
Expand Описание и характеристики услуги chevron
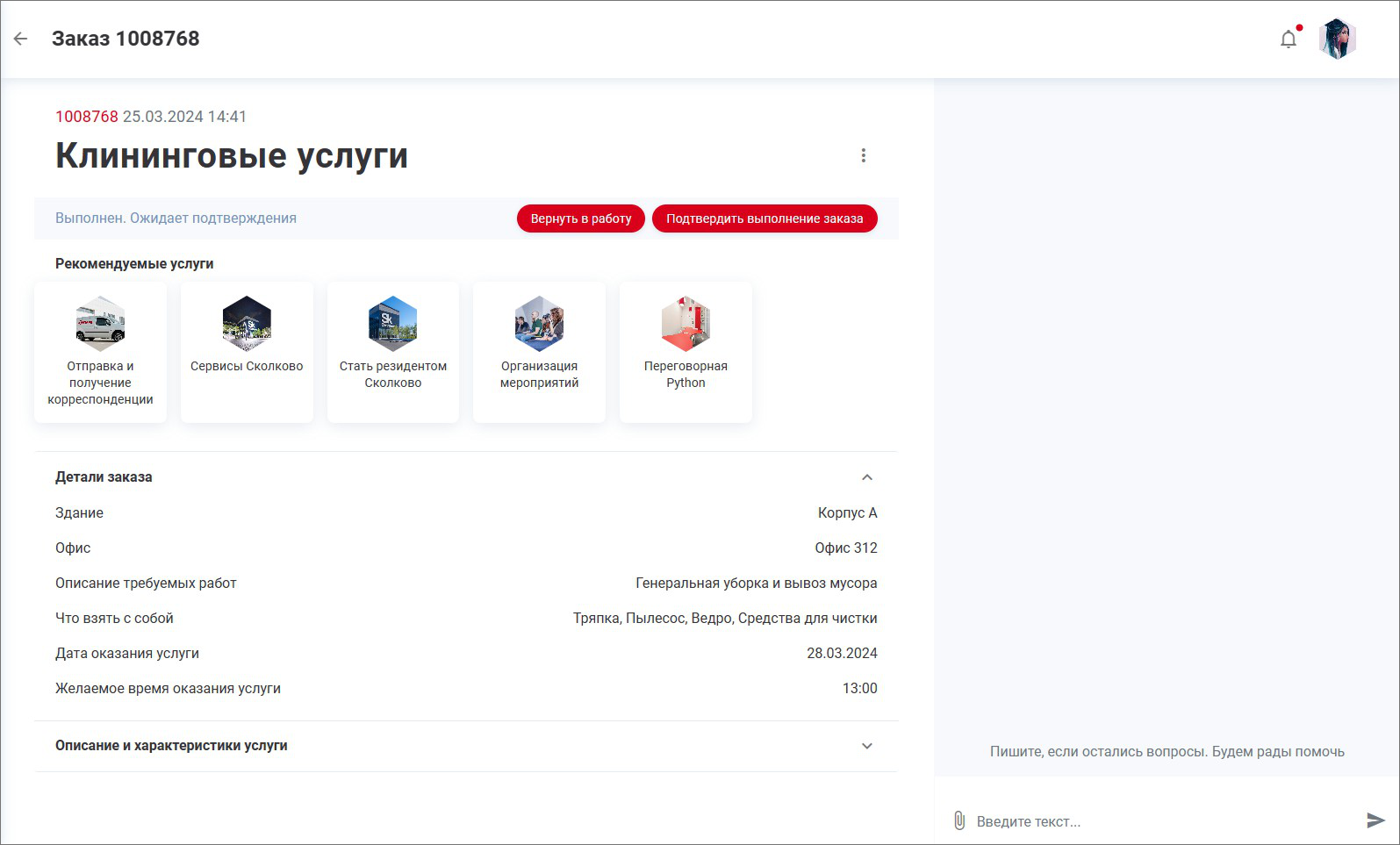(867, 746)
